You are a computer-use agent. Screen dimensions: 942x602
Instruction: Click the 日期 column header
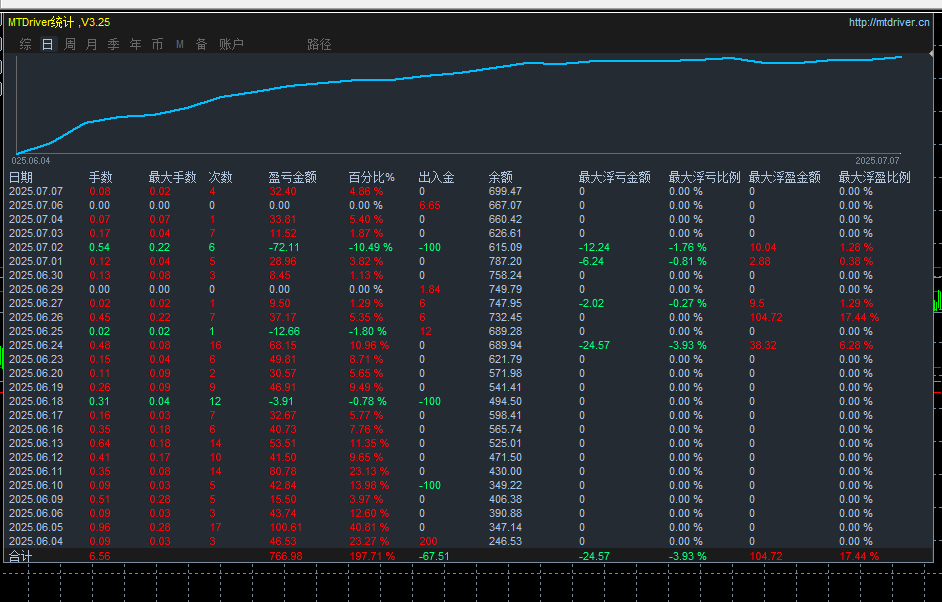(x=21, y=177)
